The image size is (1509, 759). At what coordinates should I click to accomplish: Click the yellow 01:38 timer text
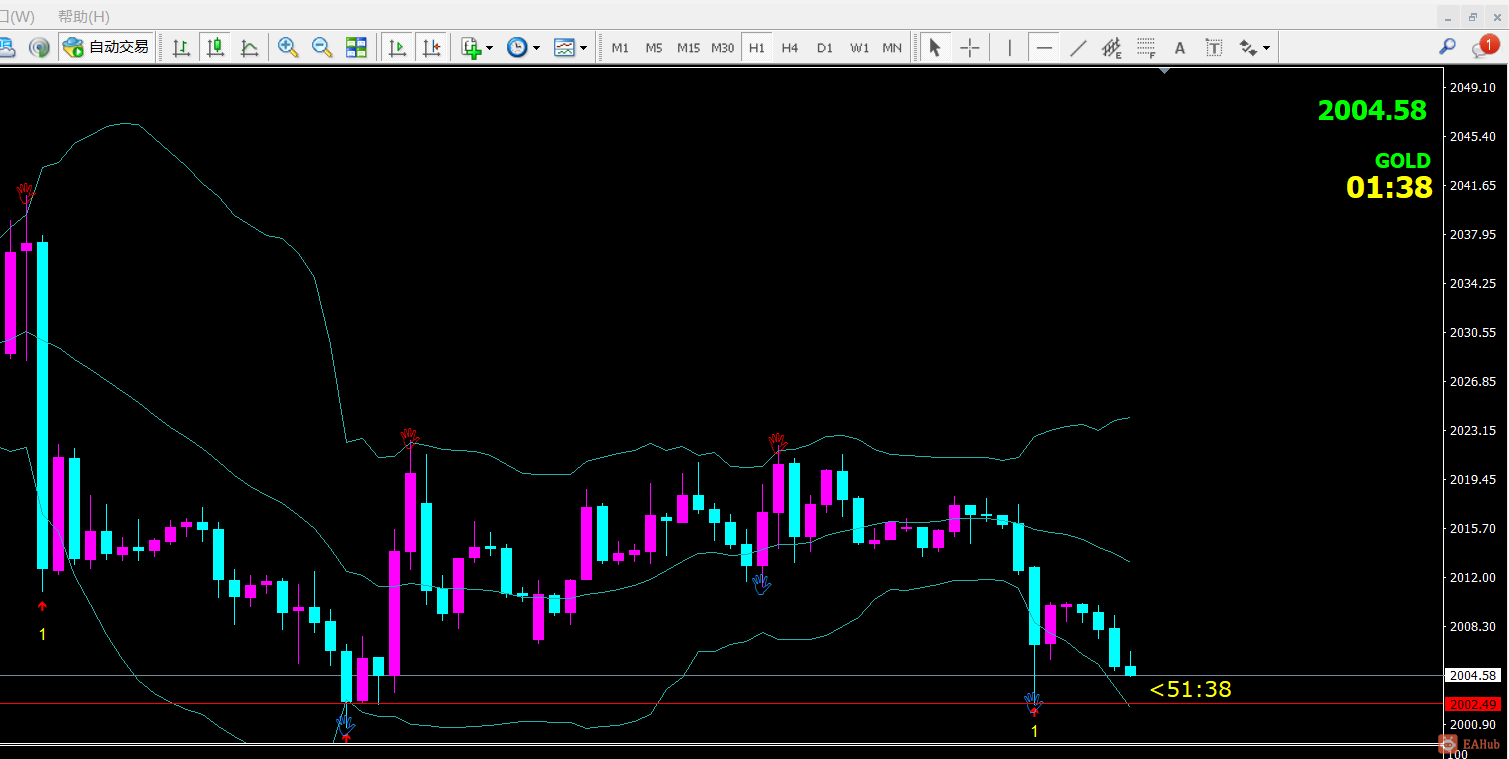coord(1389,187)
